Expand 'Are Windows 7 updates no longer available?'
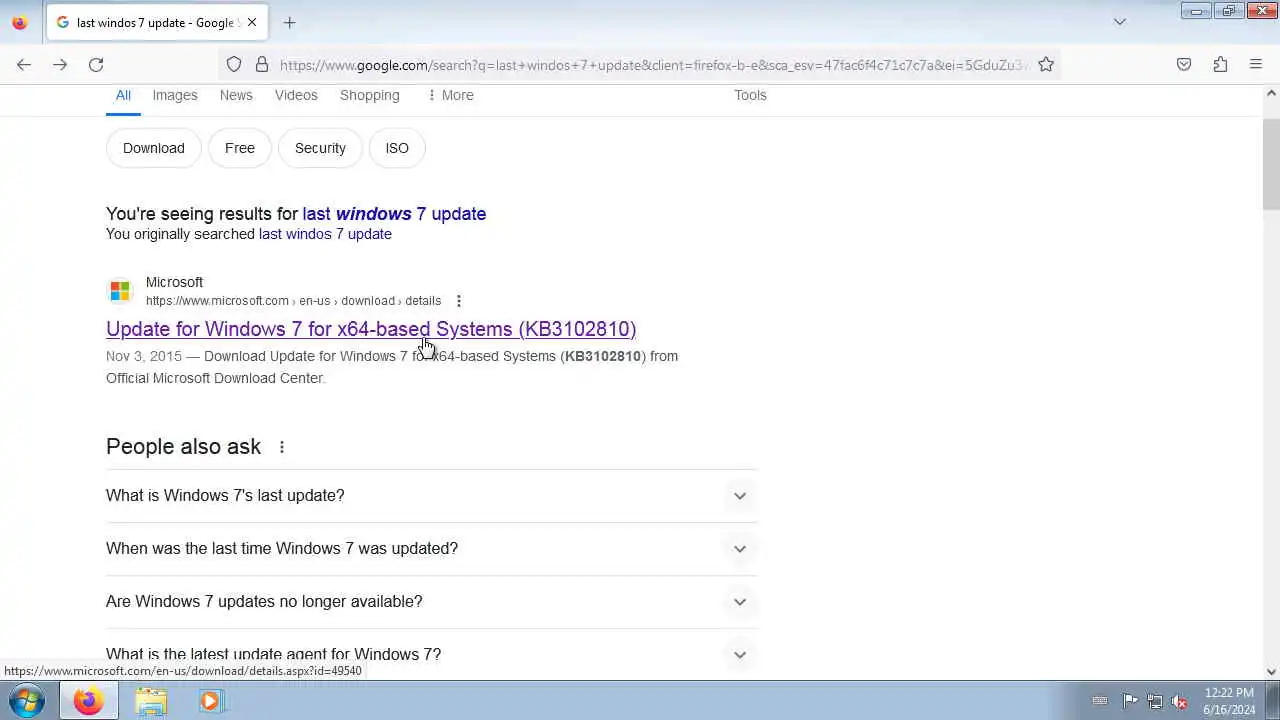The width and height of the screenshot is (1280, 720). [431, 602]
